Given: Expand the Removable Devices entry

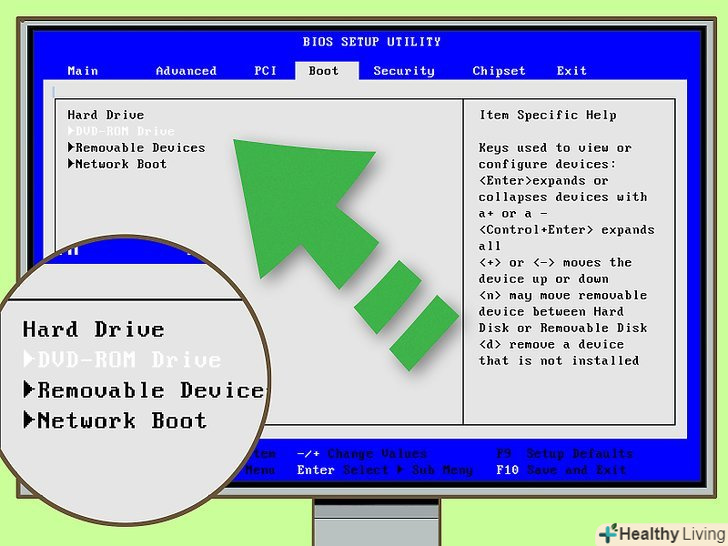Looking at the screenshot, I should click(x=136, y=148).
